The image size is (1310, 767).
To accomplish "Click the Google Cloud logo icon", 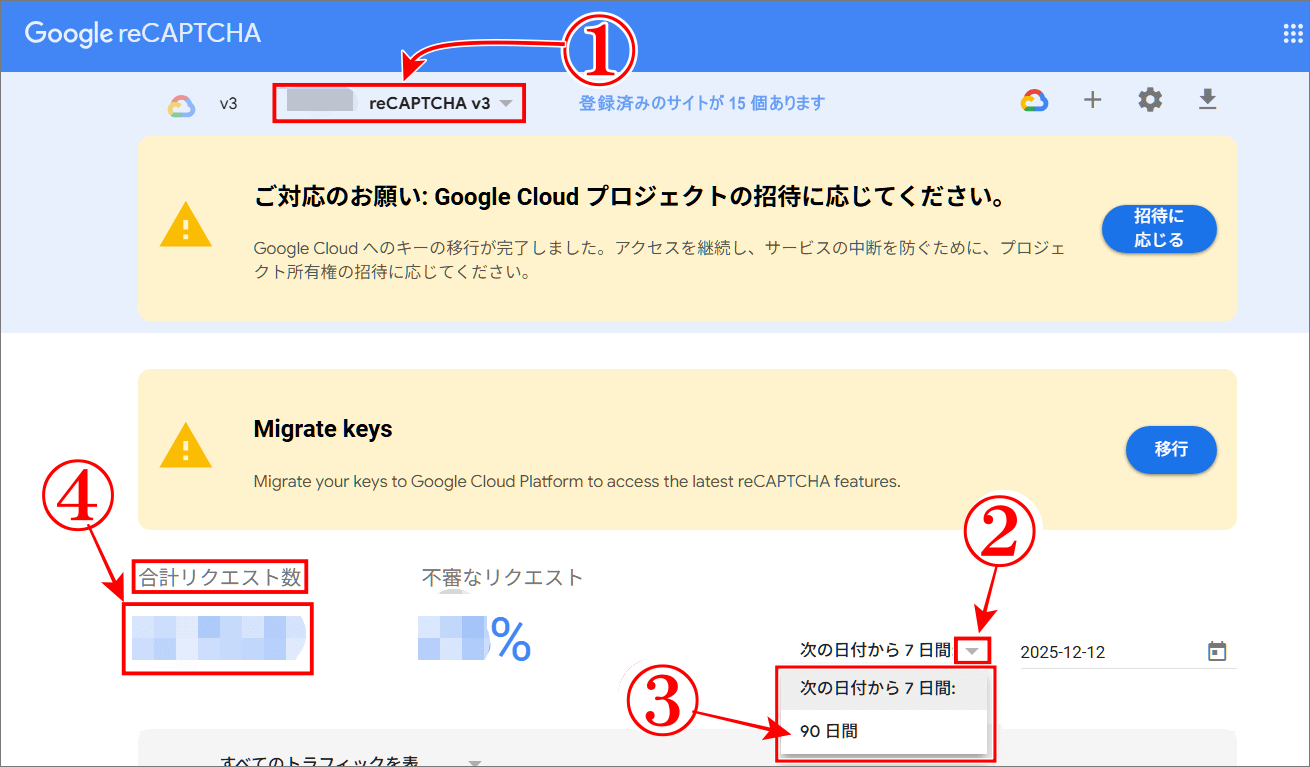I will coord(1035,100).
